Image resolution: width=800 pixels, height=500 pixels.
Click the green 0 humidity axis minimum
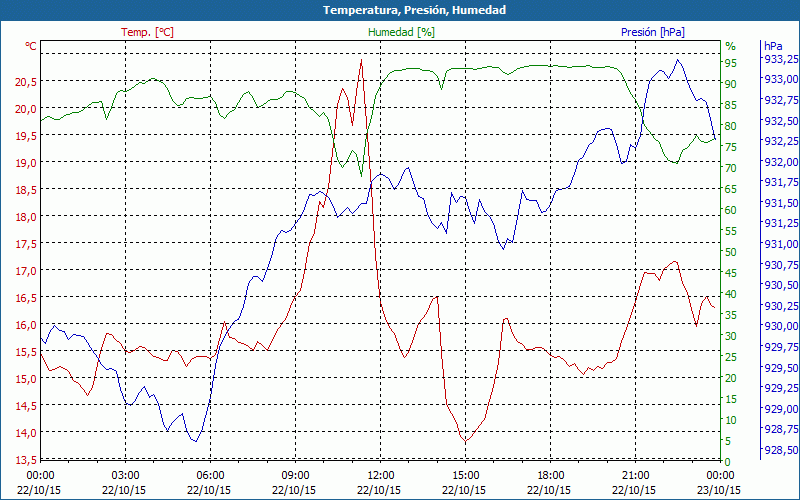[x=728, y=462]
